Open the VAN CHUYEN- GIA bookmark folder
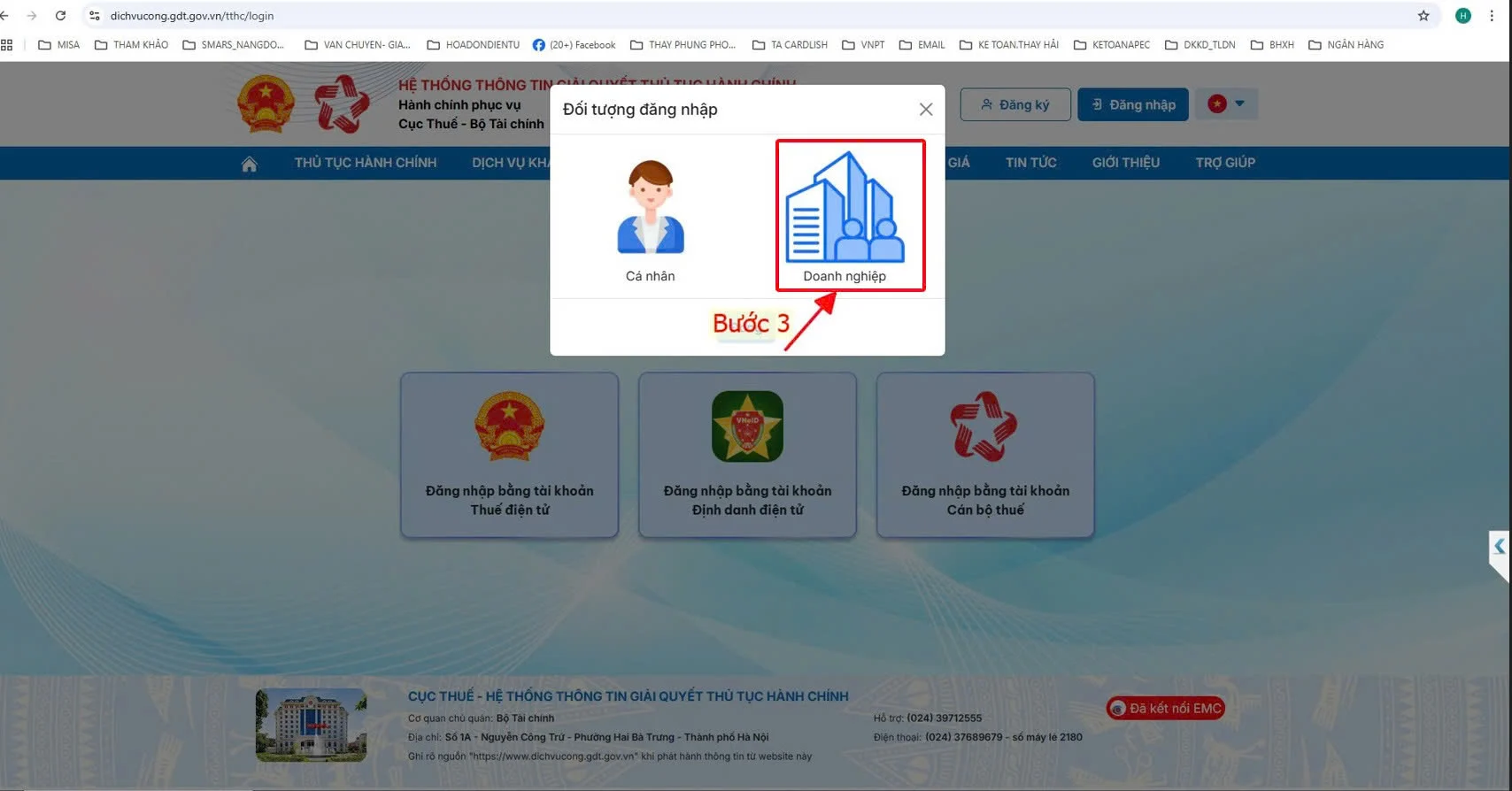 (358, 44)
